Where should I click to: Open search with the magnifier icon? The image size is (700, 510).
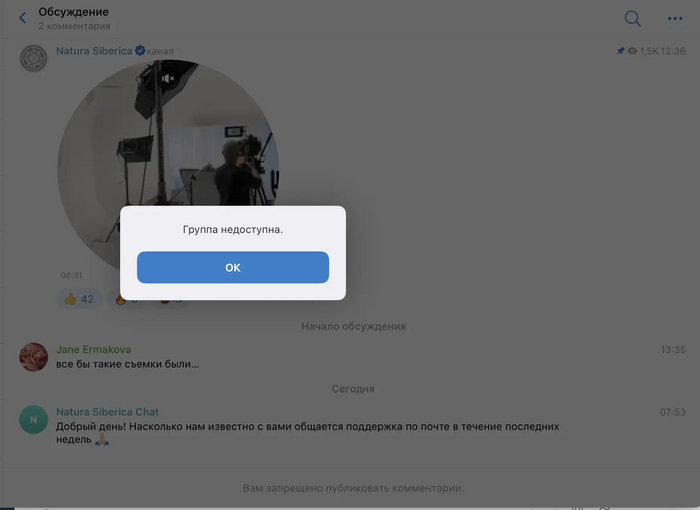coord(633,19)
